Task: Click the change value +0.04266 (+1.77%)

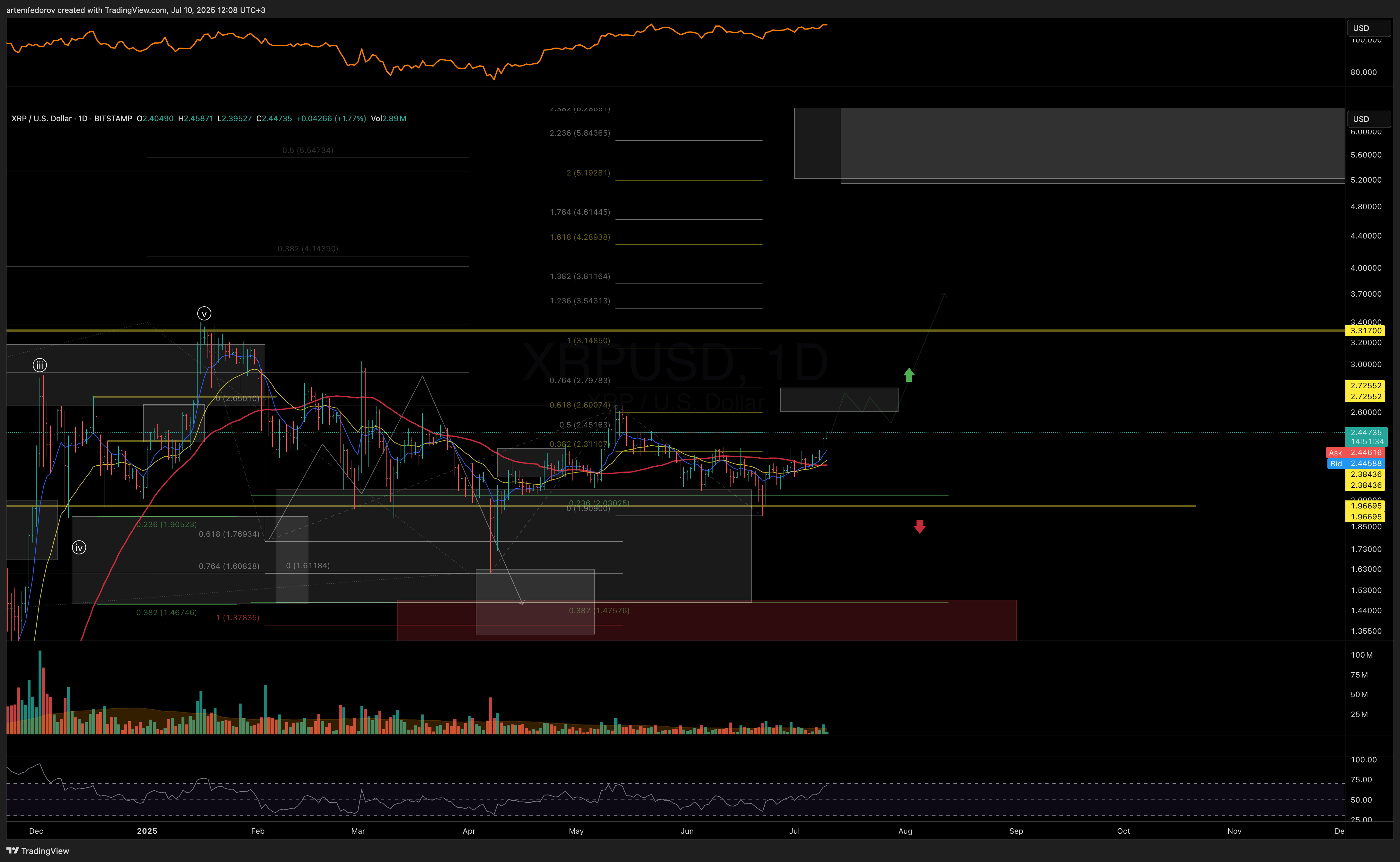Action: (x=331, y=119)
